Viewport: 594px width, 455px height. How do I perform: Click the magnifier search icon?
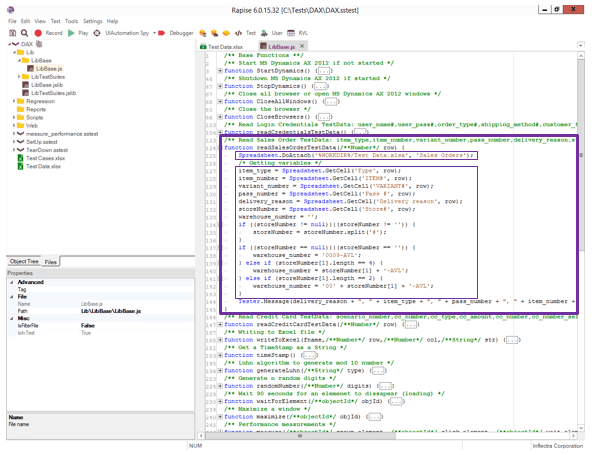[24, 33]
